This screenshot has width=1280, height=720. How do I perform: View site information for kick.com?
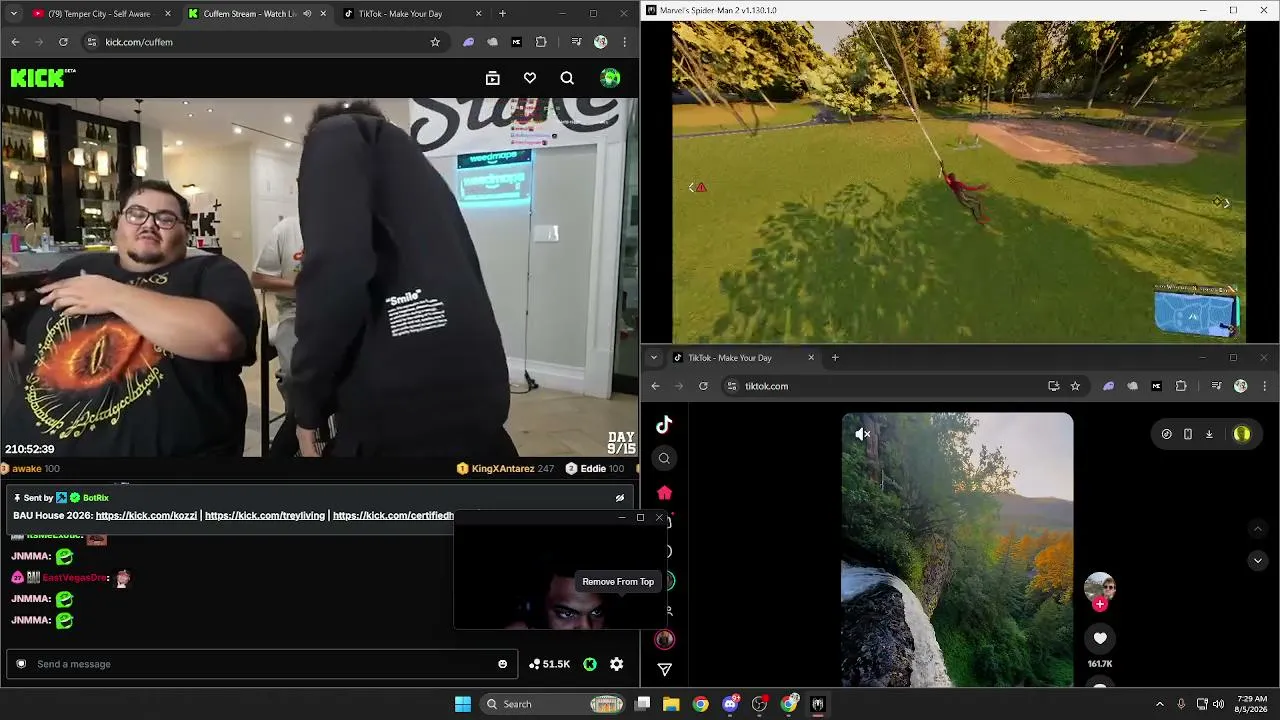[92, 42]
